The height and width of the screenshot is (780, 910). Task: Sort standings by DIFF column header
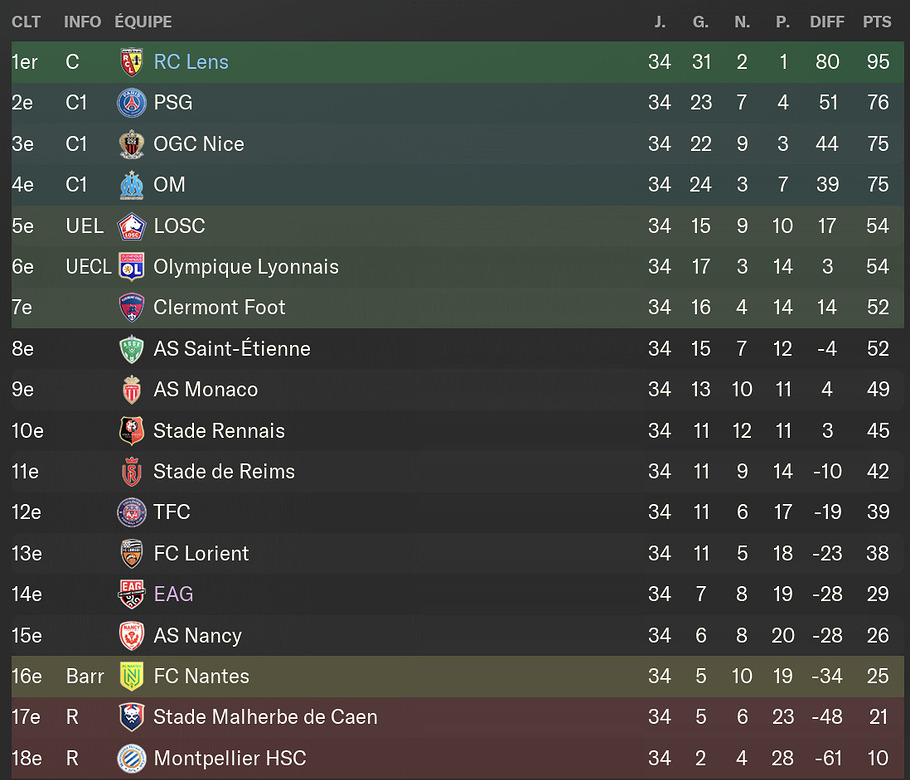point(827,21)
